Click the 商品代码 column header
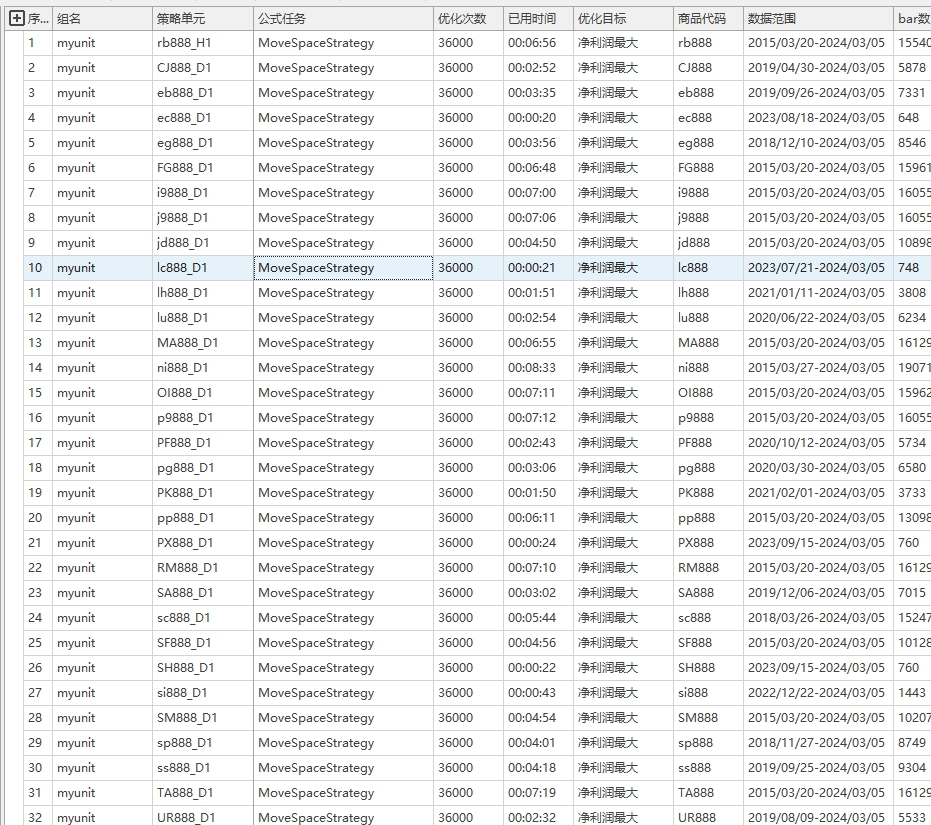 [702, 19]
